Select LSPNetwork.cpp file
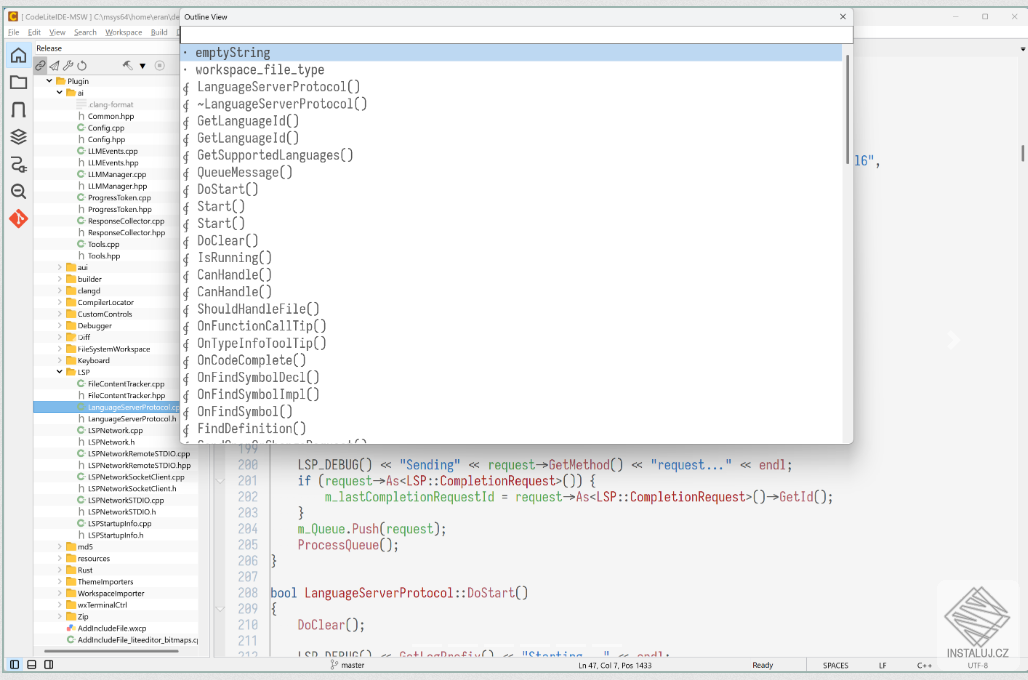Screen dimensions: 1028x680 [x=115, y=430]
